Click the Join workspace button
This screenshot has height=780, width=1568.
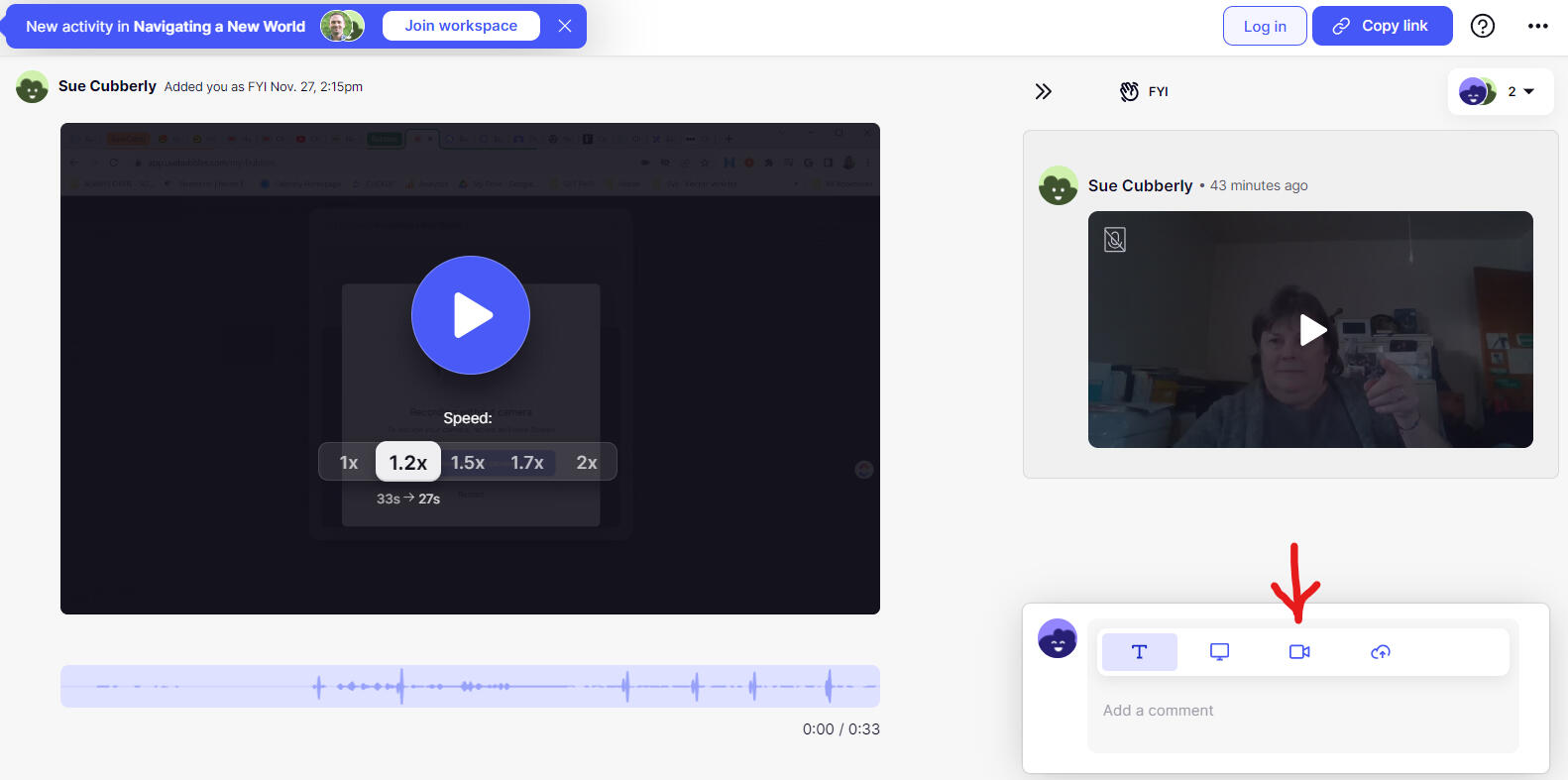pos(461,26)
